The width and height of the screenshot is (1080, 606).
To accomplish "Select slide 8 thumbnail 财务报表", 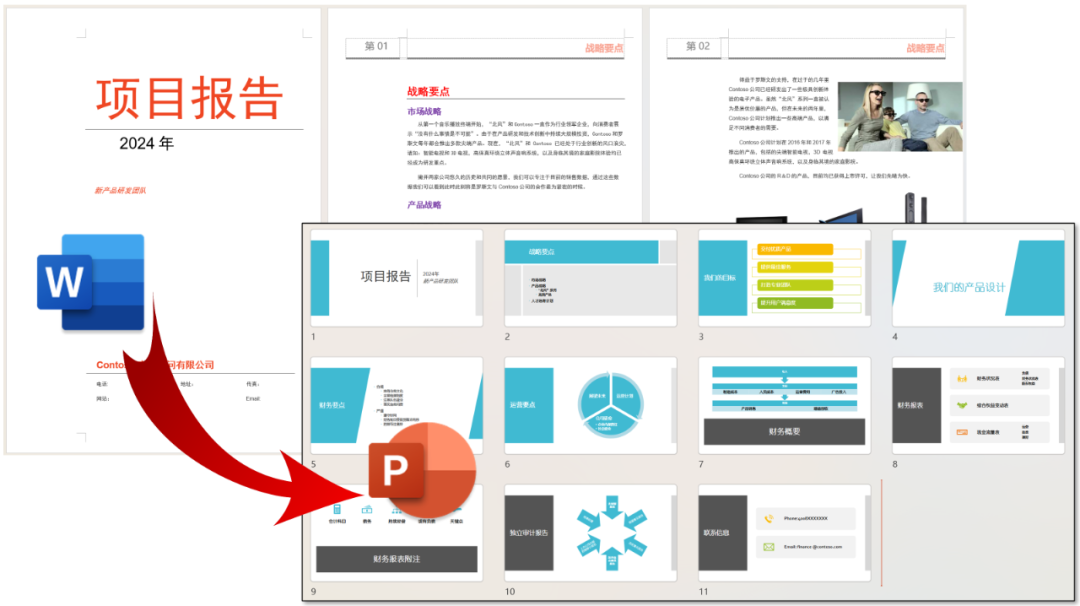I will click(x=978, y=405).
